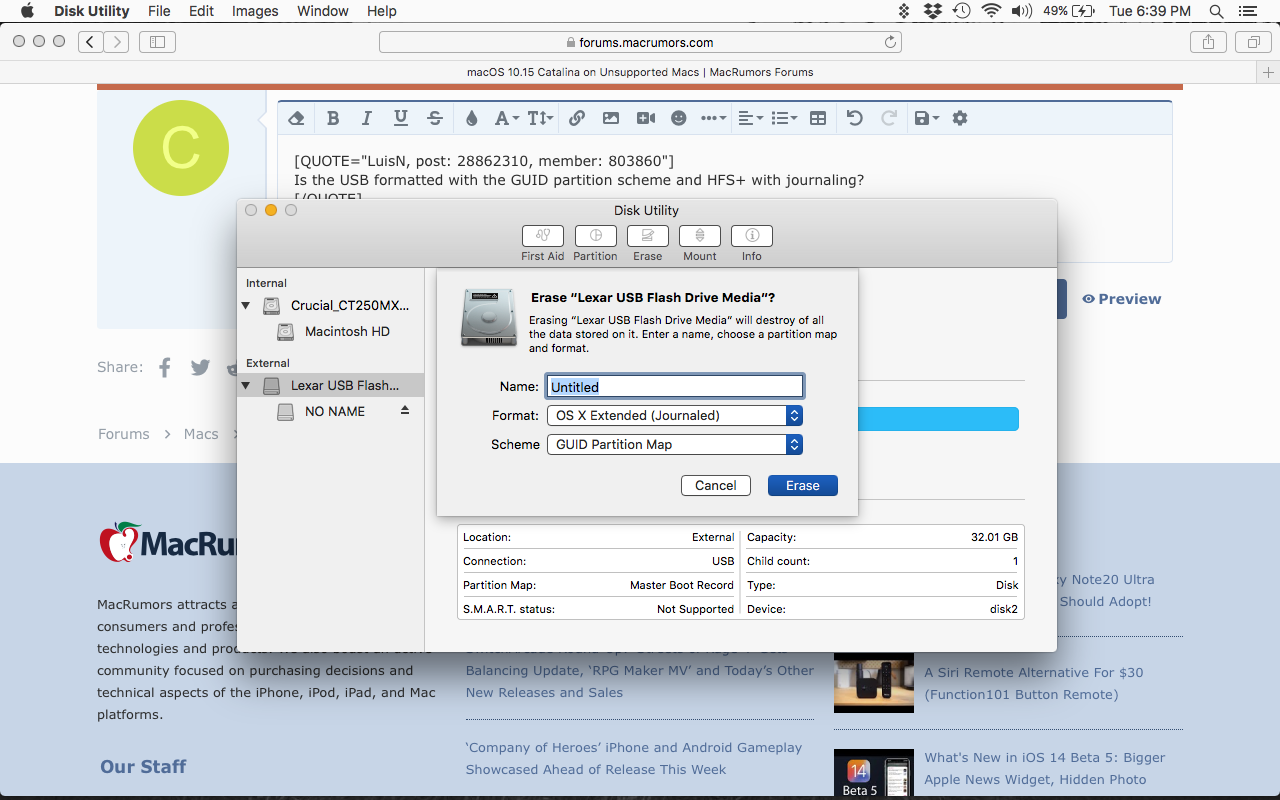Open the smilies picker
Screen dimensions: 1280x800
coord(679,118)
